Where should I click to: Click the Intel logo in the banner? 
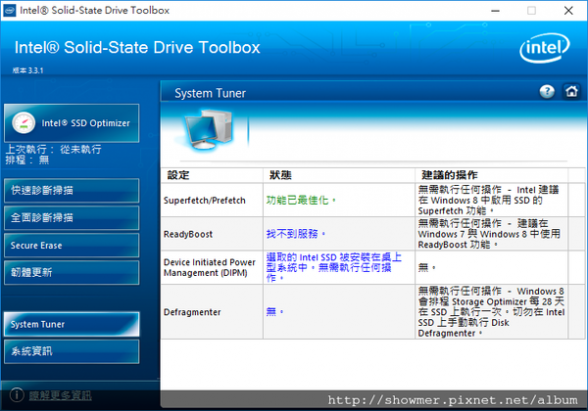(x=544, y=48)
